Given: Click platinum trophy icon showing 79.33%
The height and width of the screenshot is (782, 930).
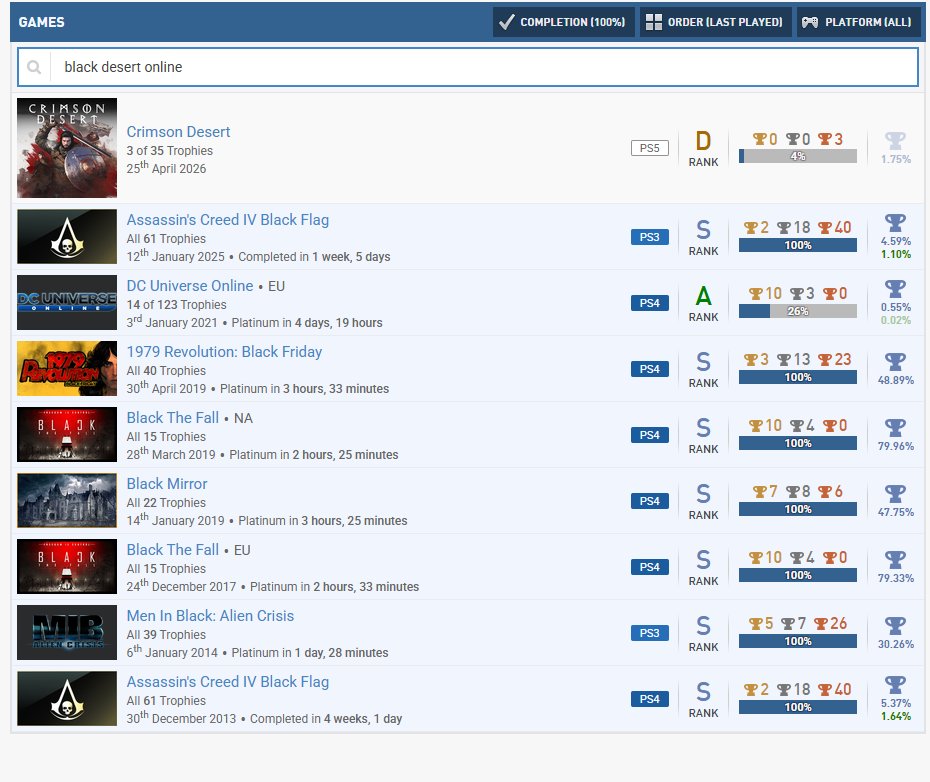Looking at the screenshot, I should pos(895,560).
